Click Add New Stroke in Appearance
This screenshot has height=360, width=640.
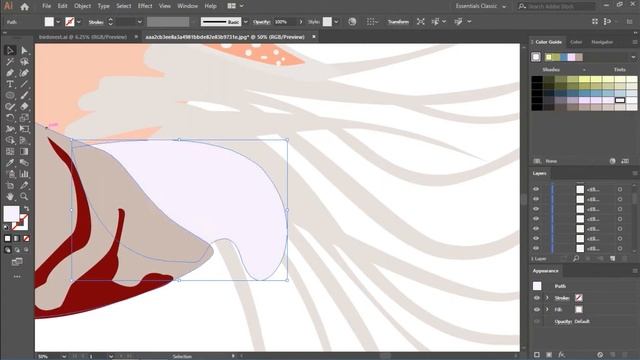(537, 355)
